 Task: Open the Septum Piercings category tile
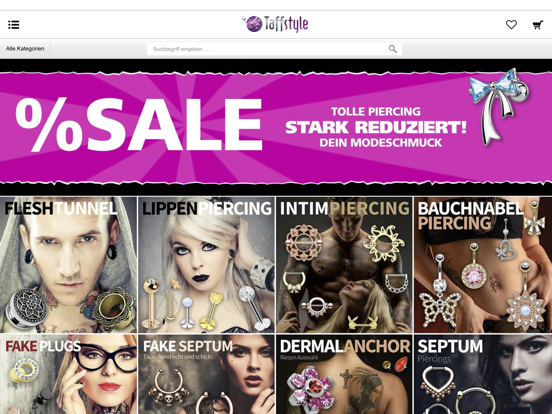pos(483,375)
